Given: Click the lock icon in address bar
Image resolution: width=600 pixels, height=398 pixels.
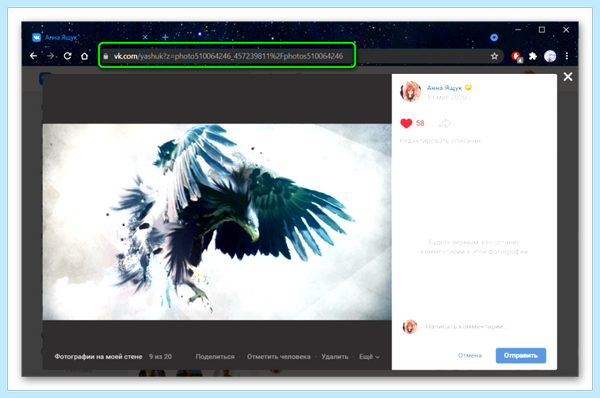Looking at the screenshot, I should pyautogui.click(x=106, y=56).
